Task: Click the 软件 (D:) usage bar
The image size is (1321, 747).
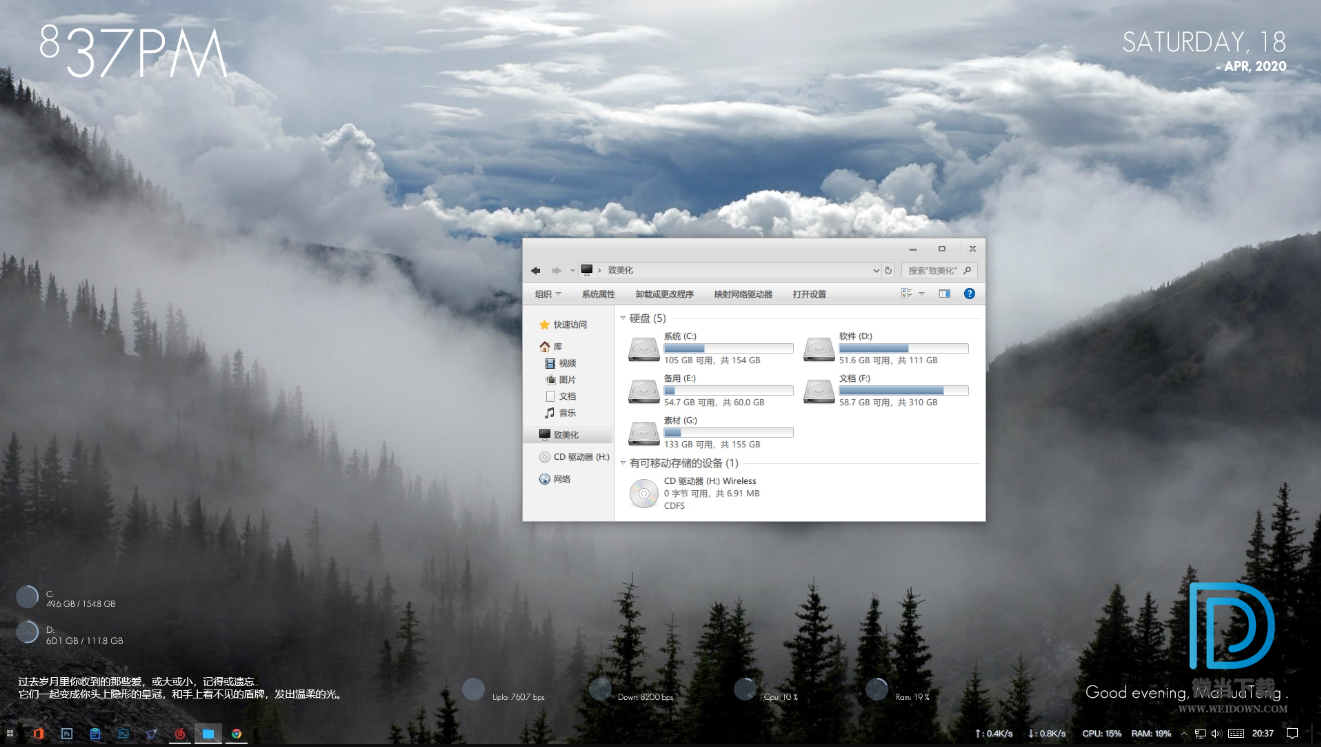Action: (904, 348)
